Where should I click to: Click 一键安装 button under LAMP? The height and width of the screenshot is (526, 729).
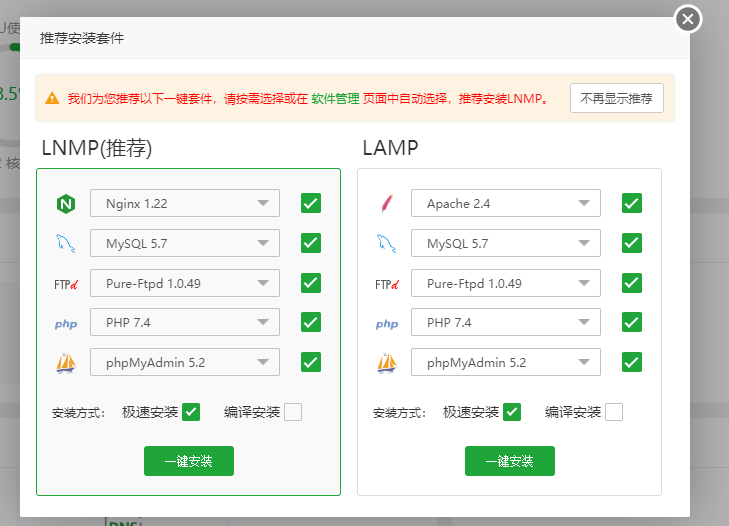(x=510, y=461)
